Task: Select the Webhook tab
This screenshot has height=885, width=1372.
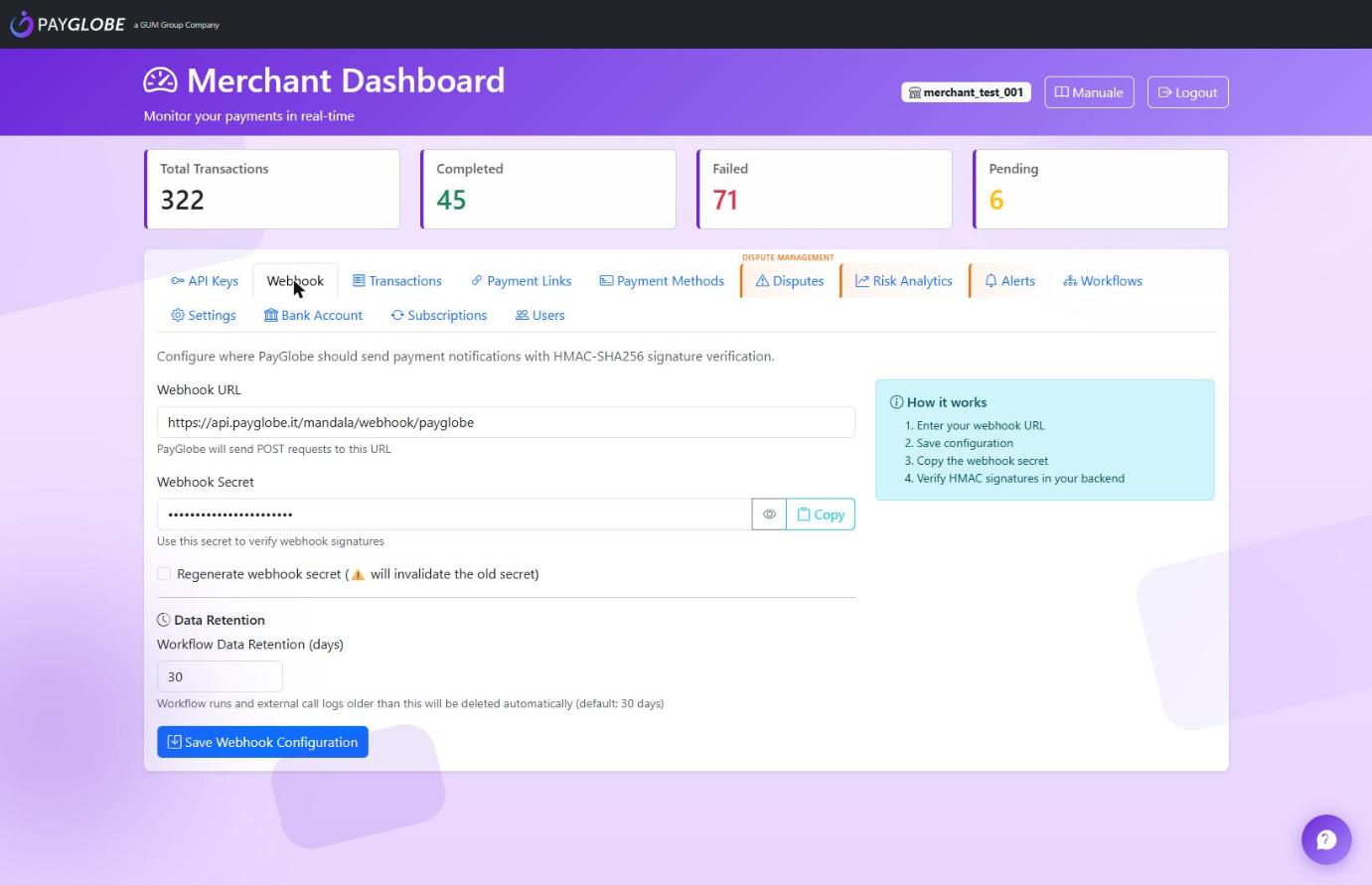Action: point(295,281)
